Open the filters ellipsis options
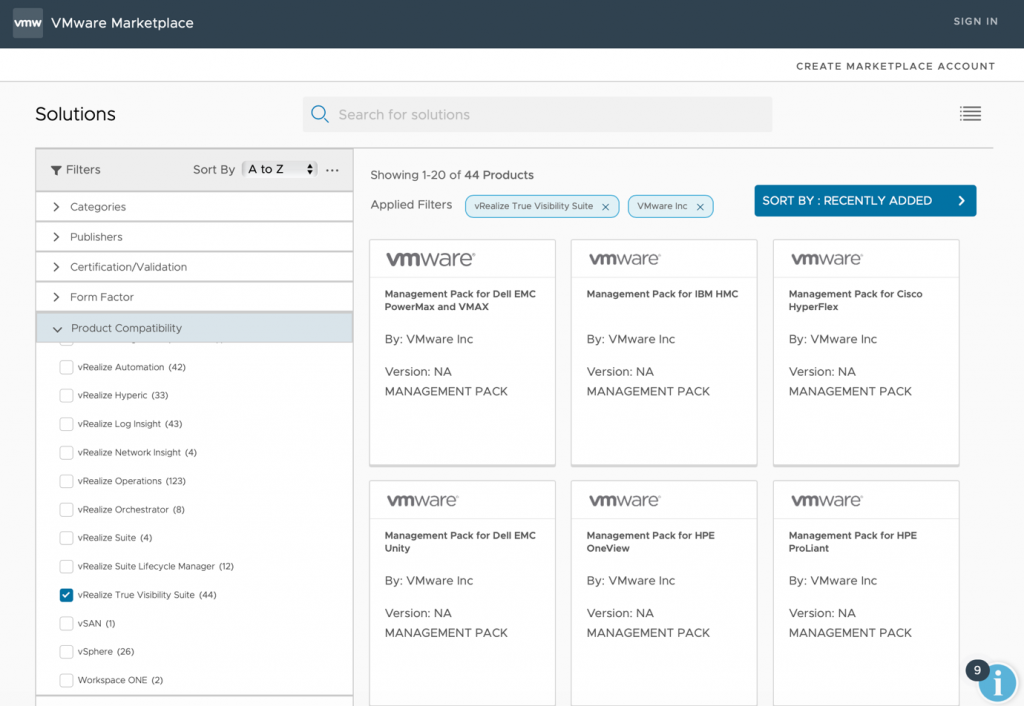Screen dimensions: 1024x706 (333, 170)
